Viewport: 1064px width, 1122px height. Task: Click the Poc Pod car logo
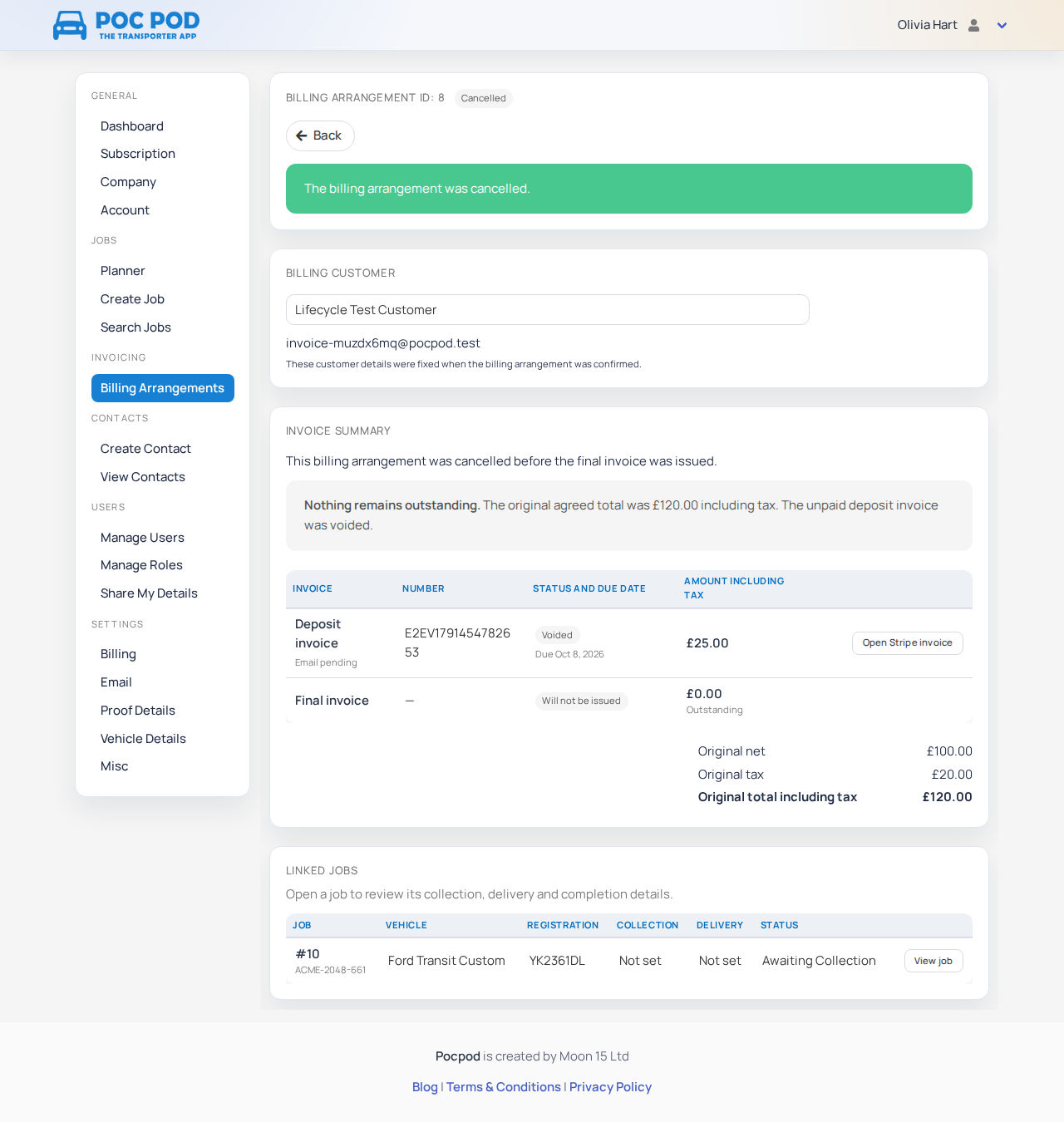(126, 25)
